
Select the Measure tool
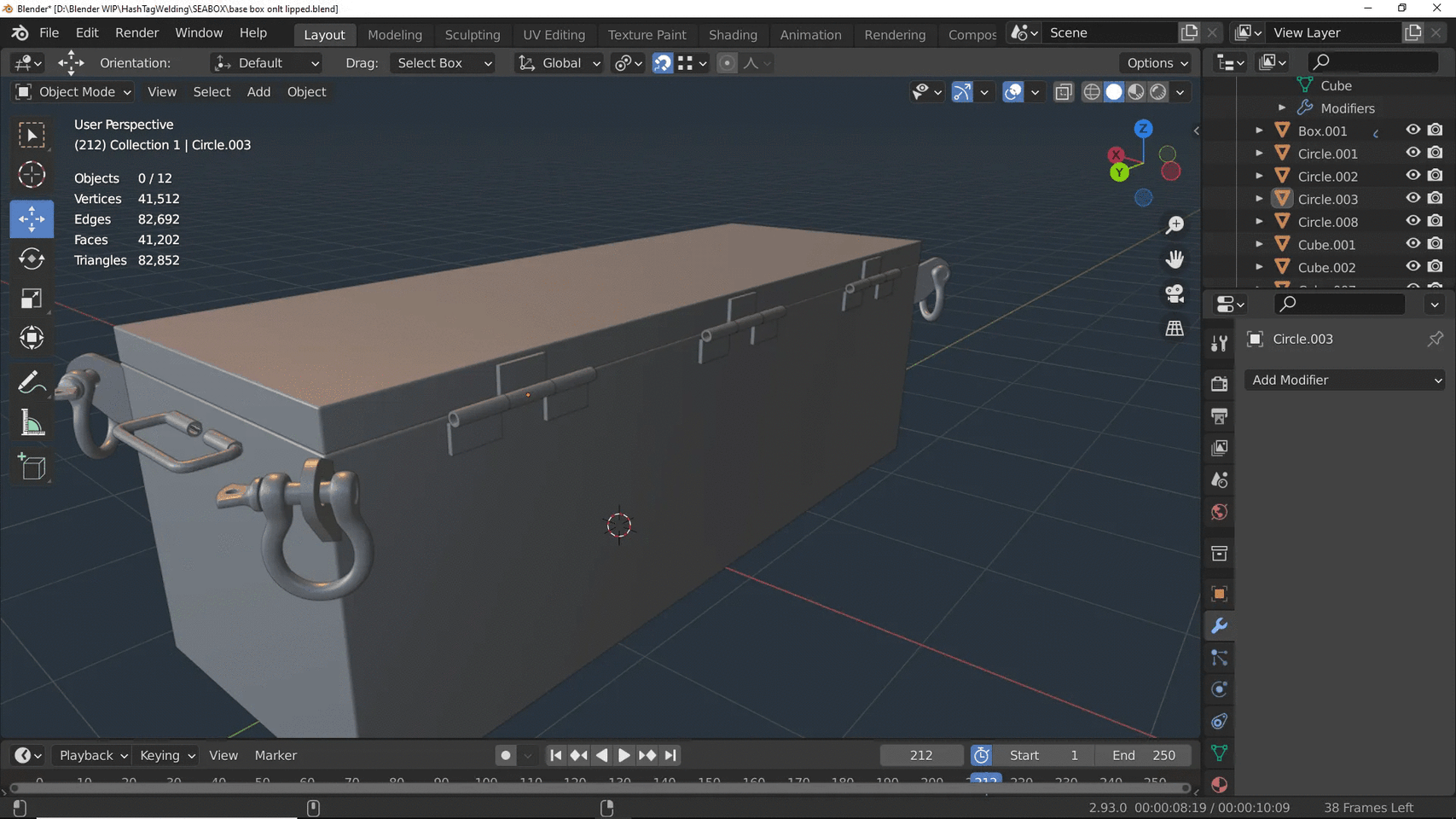coord(32,422)
